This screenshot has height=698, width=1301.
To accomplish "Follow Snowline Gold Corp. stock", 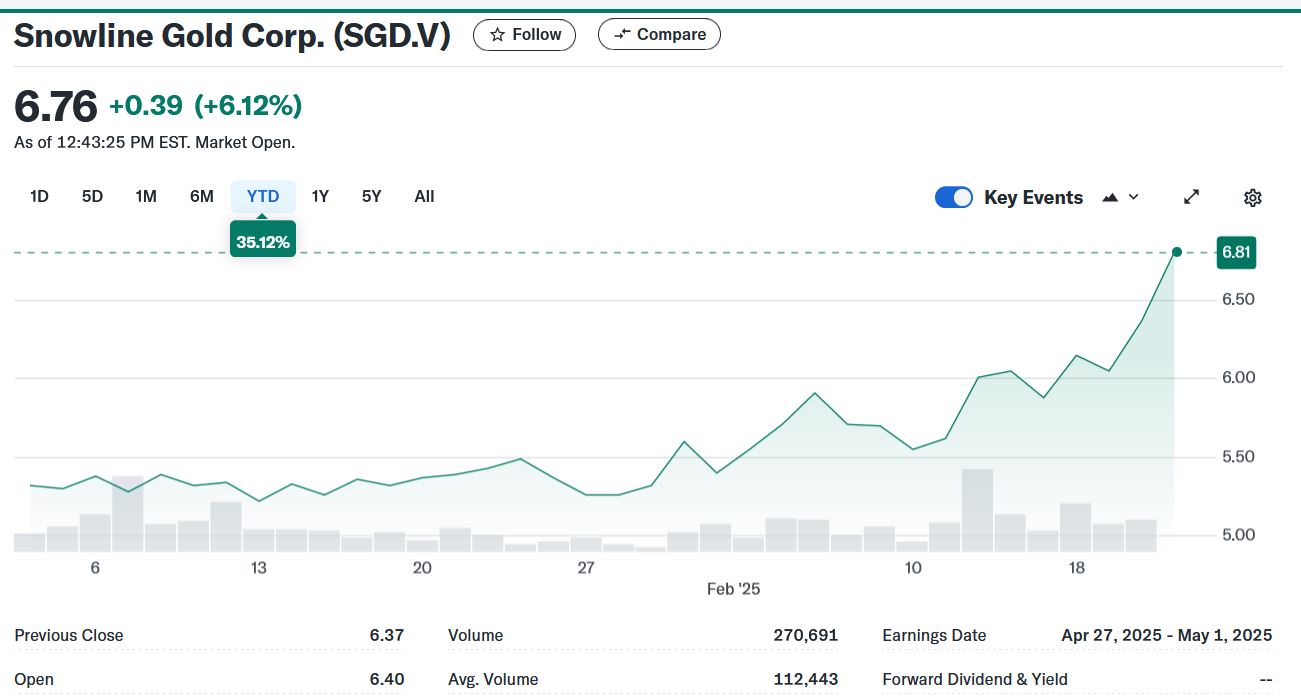I will pos(525,34).
